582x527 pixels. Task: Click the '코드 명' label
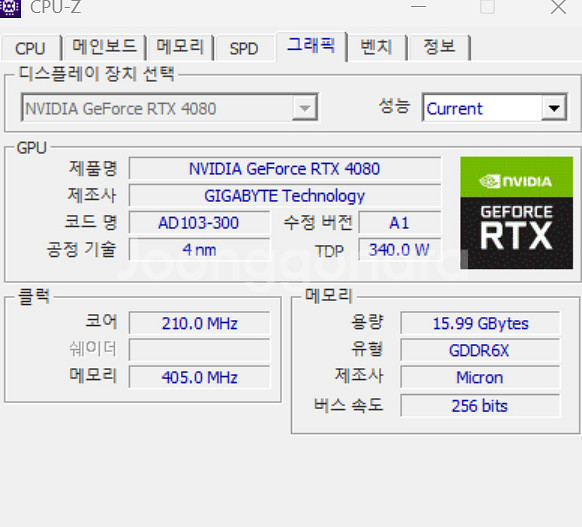[x=91, y=222]
